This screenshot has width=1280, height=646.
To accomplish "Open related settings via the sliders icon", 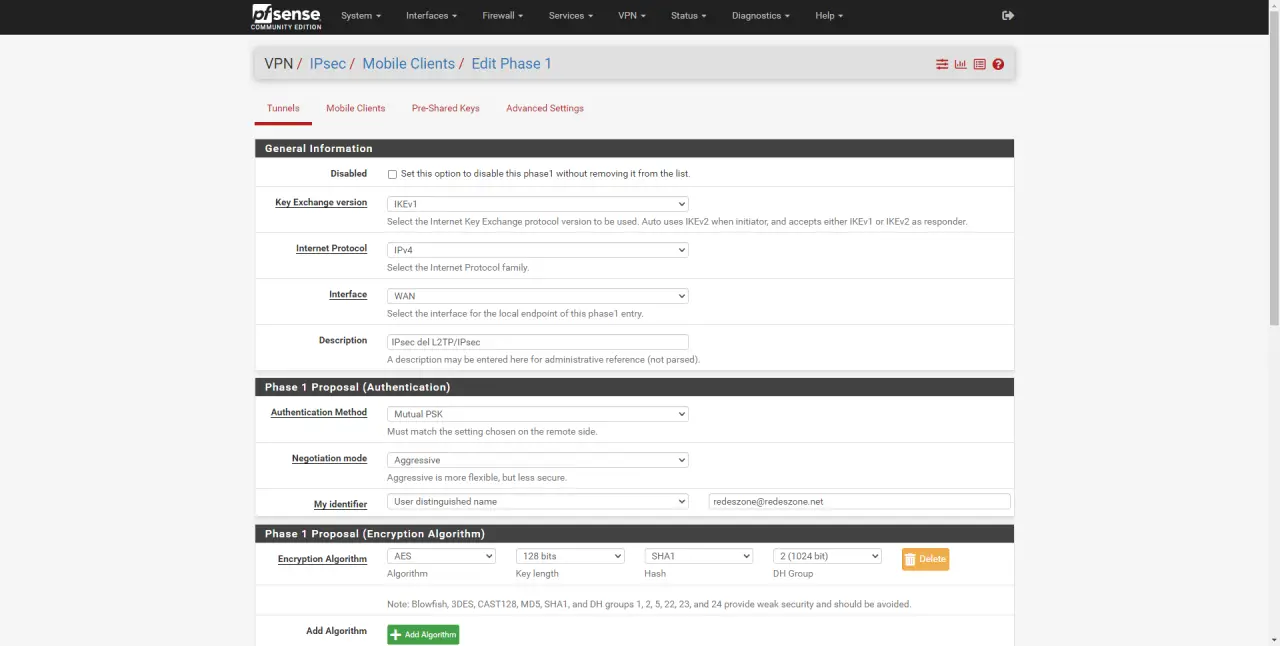I will click(941, 64).
